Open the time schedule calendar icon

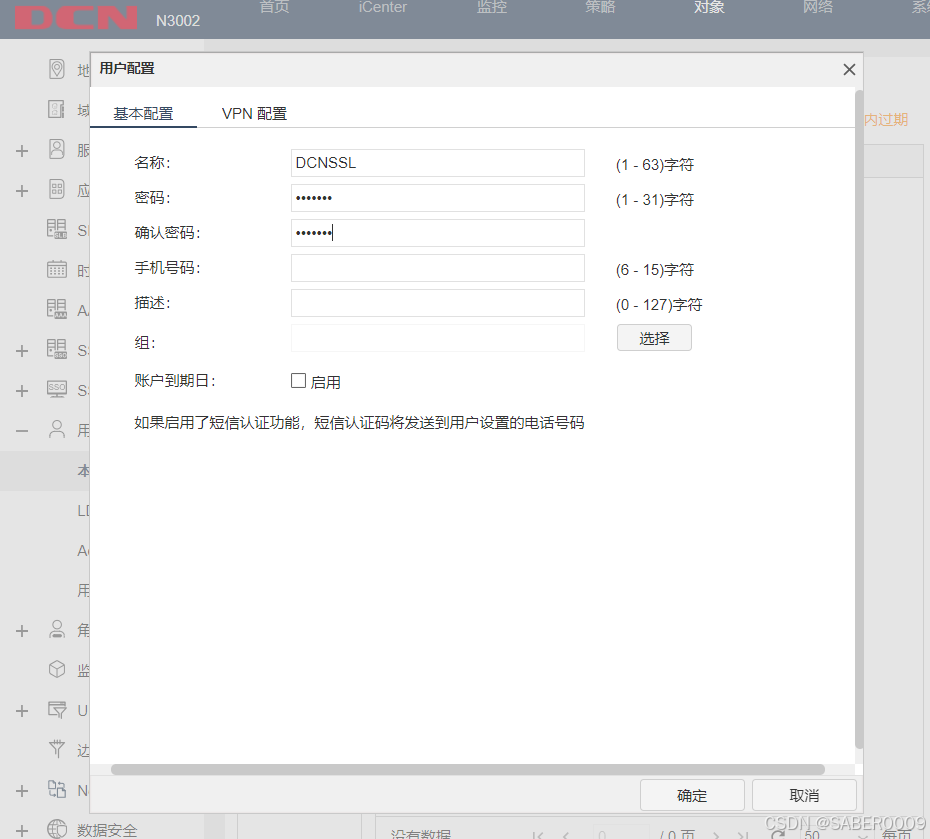(x=57, y=269)
